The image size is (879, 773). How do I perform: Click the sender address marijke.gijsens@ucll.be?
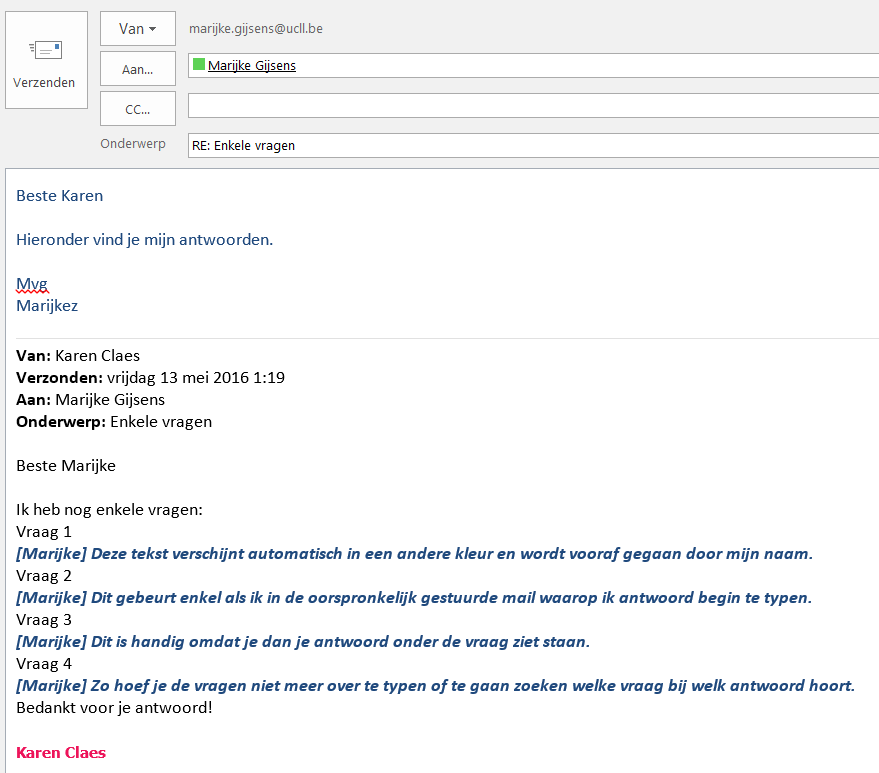[255, 29]
